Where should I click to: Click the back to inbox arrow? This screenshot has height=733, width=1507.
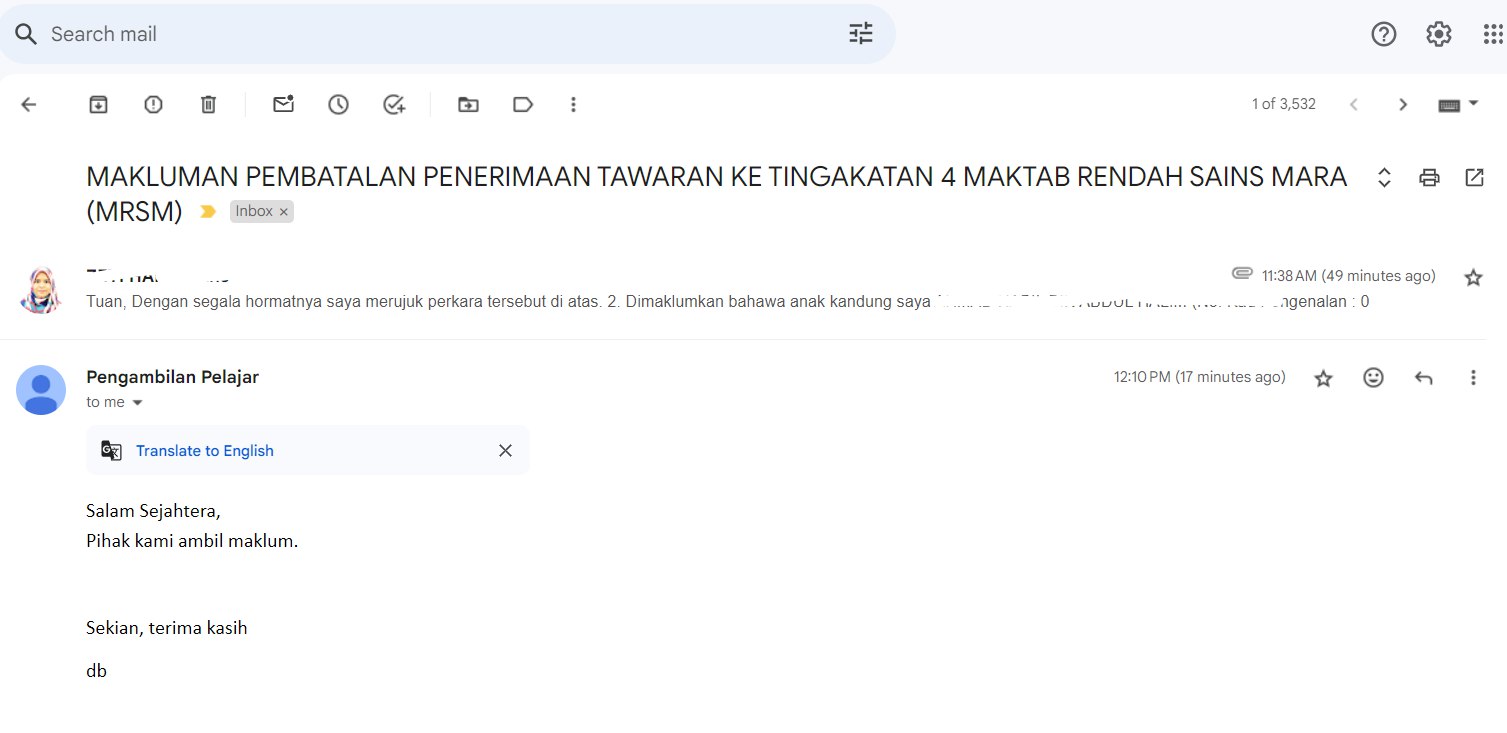(x=29, y=104)
